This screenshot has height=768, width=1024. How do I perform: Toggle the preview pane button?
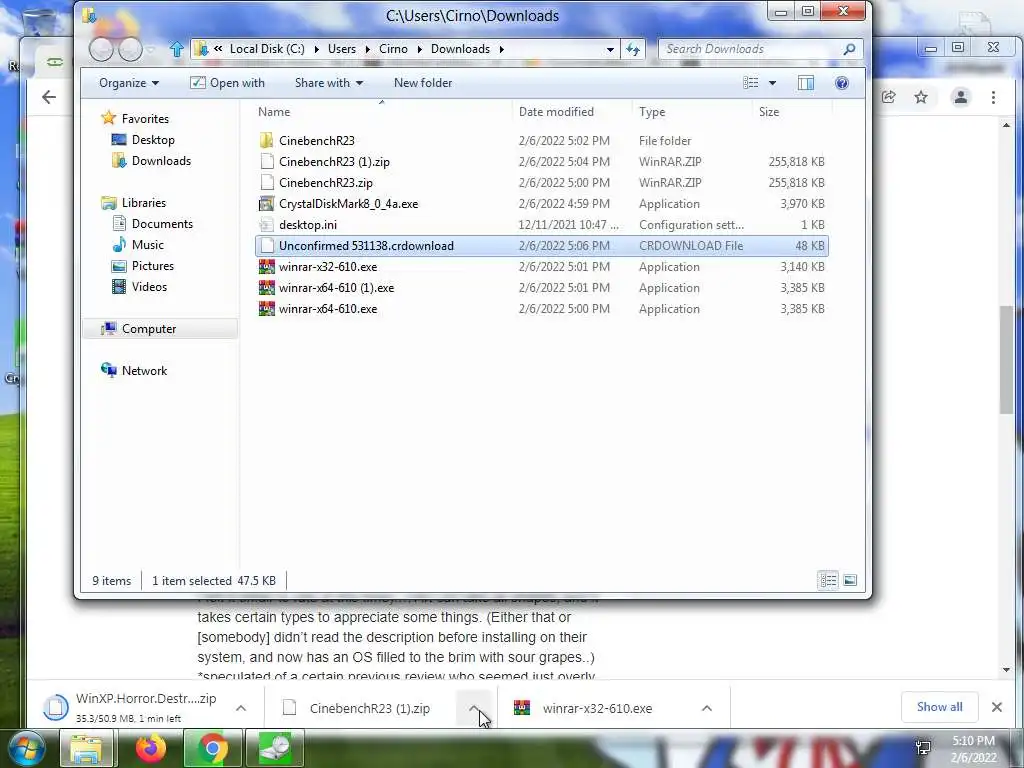tap(806, 83)
